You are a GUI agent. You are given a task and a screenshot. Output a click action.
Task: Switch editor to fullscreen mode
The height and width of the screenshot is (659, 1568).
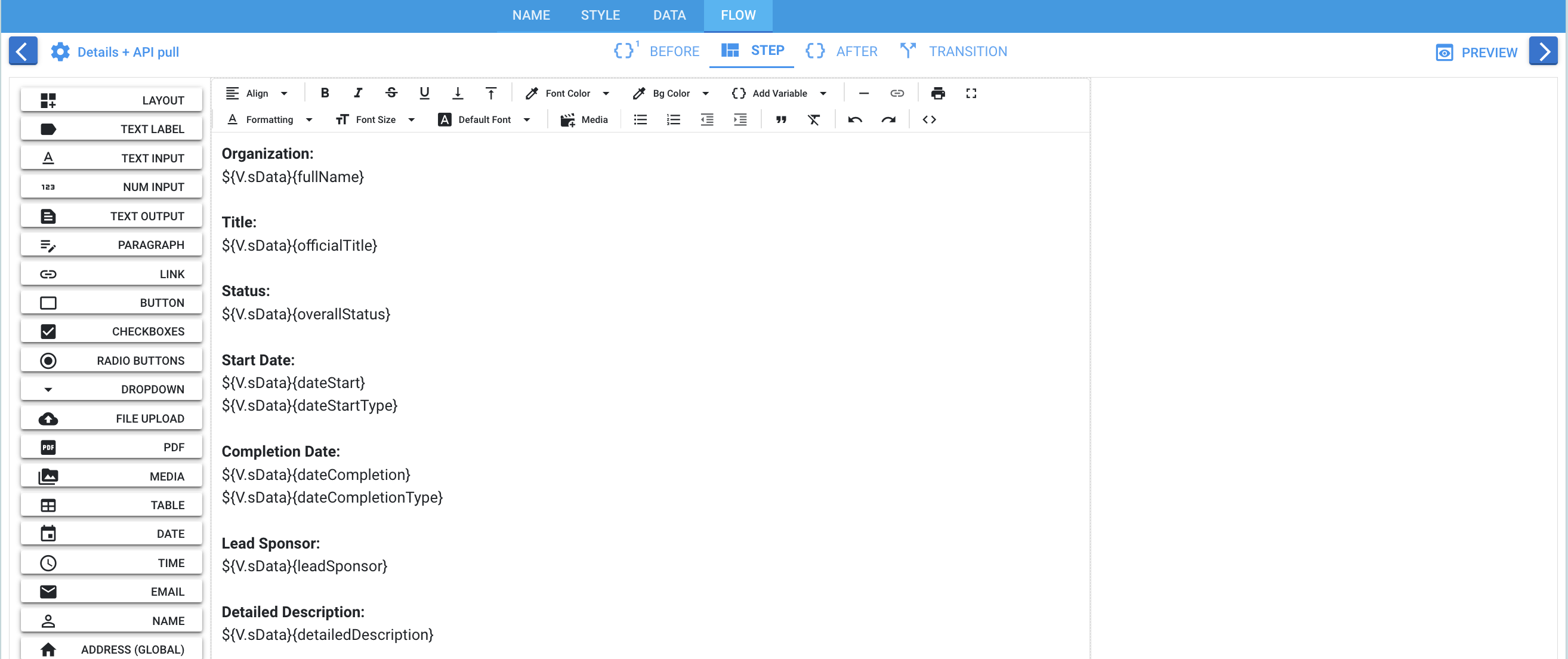(x=971, y=93)
